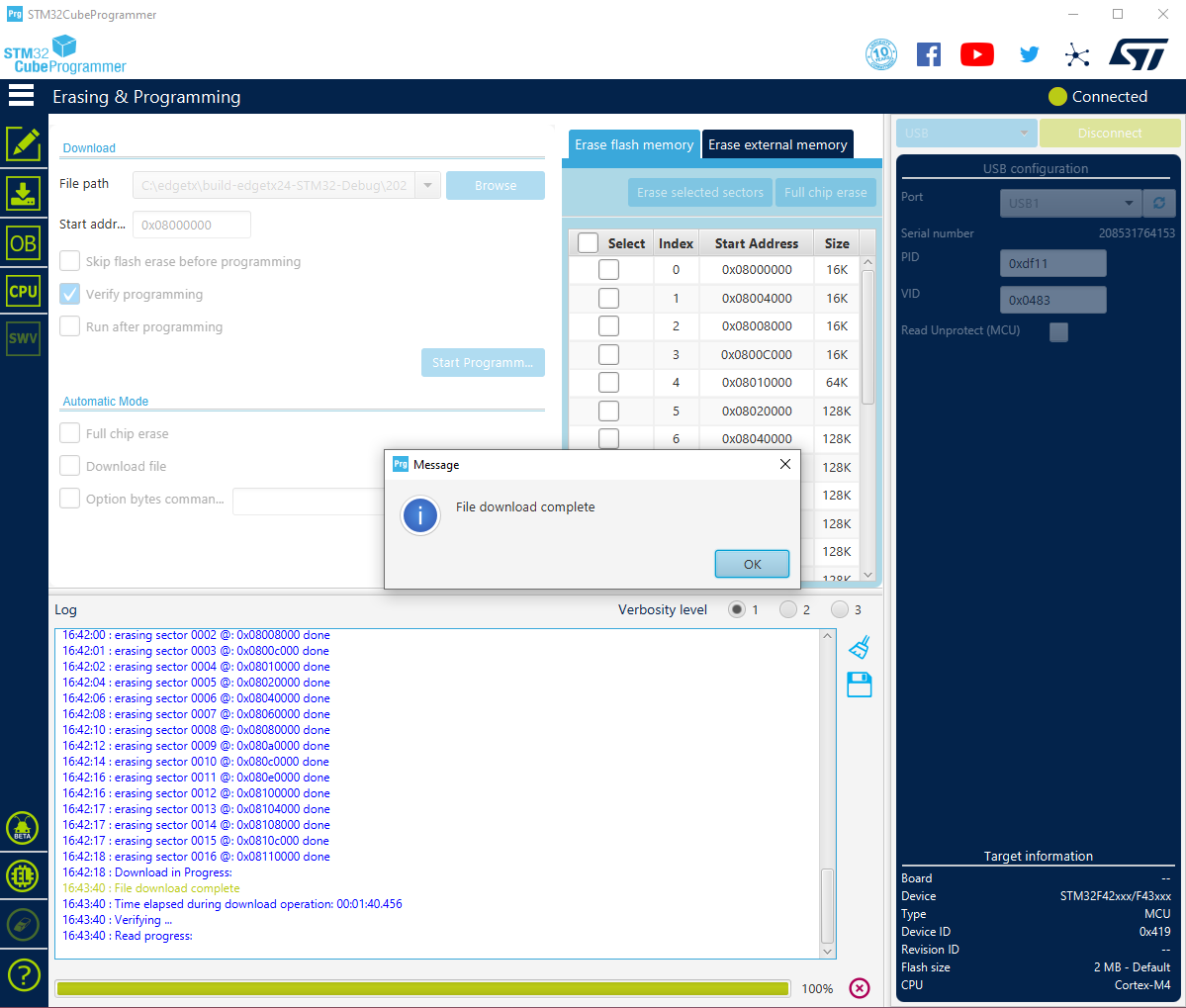Save the log with the floppy disk icon
The width and height of the screenshot is (1186, 1008).
pos(860,685)
